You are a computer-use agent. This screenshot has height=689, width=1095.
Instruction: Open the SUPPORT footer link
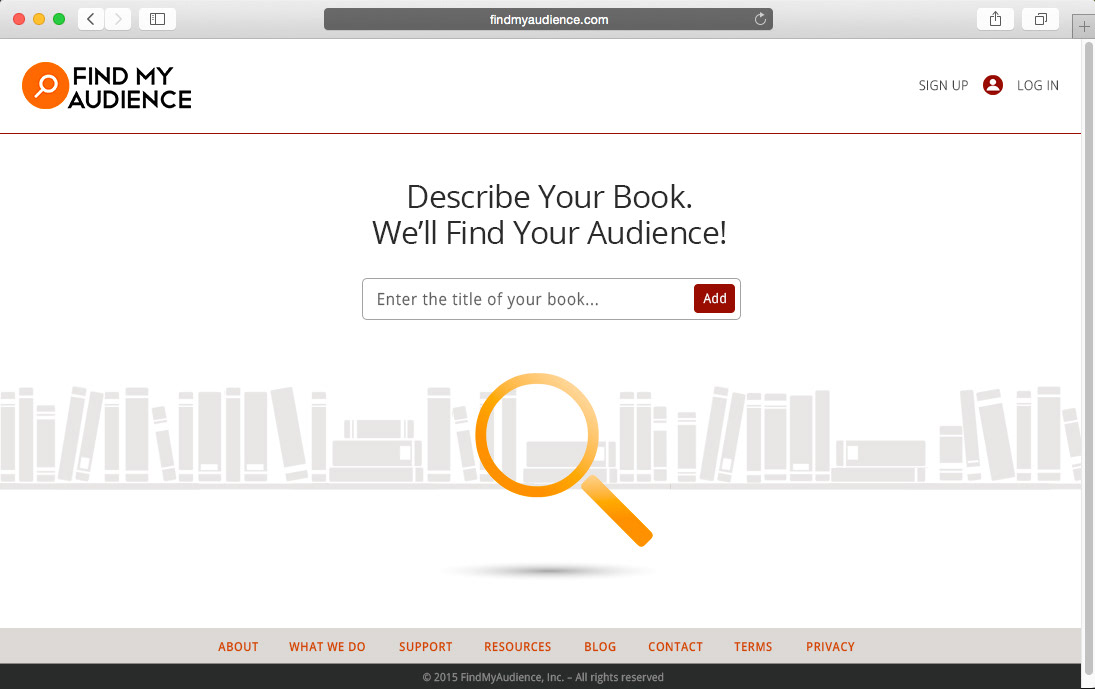click(x=425, y=646)
